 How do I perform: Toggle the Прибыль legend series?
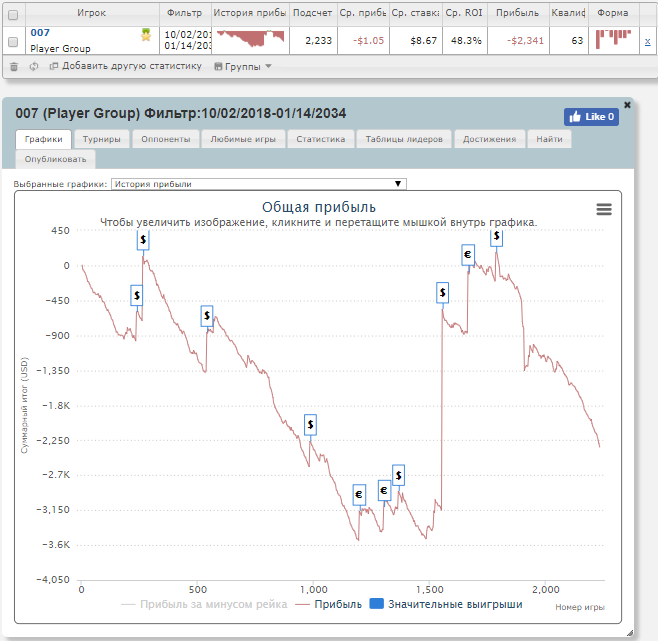click(x=328, y=604)
